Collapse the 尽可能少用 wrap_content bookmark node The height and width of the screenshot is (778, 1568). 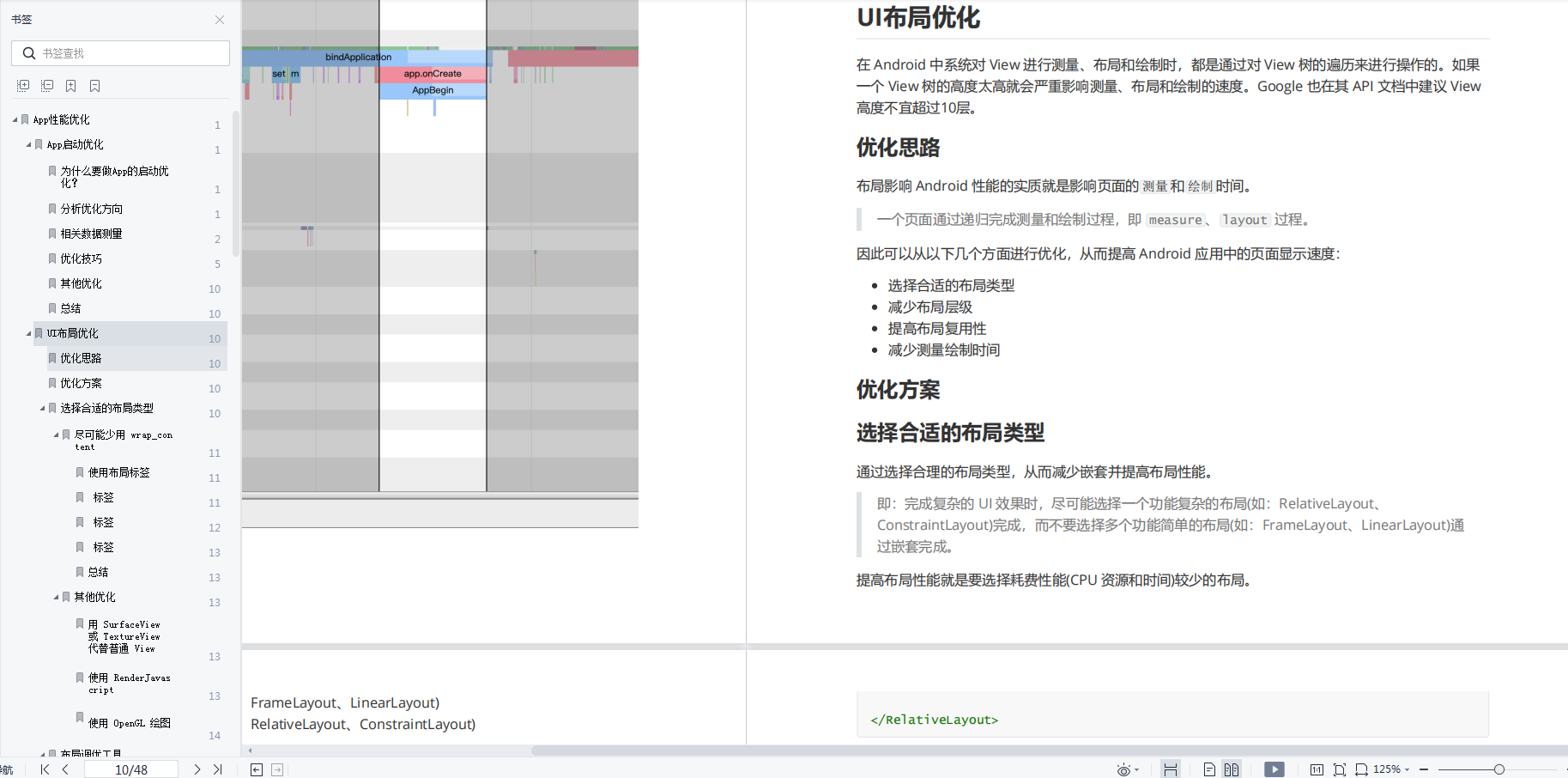[x=56, y=435]
